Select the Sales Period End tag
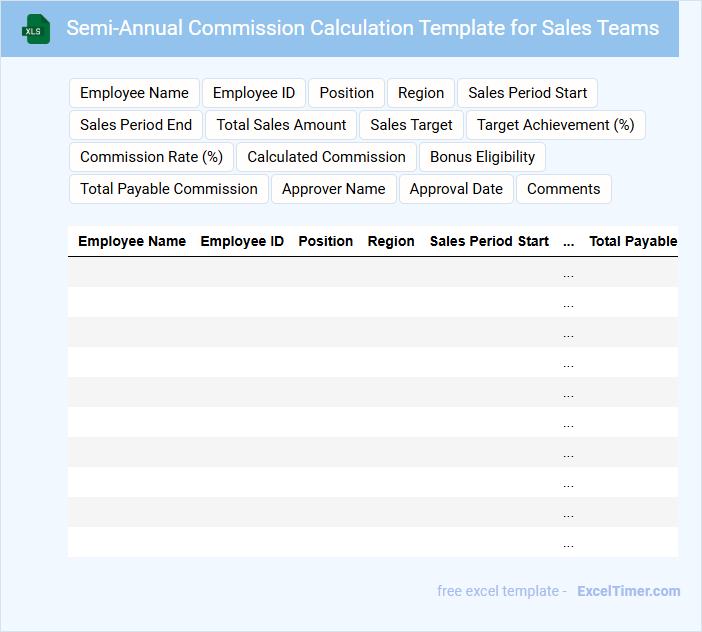This screenshot has height=632, width=702. coord(136,125)
